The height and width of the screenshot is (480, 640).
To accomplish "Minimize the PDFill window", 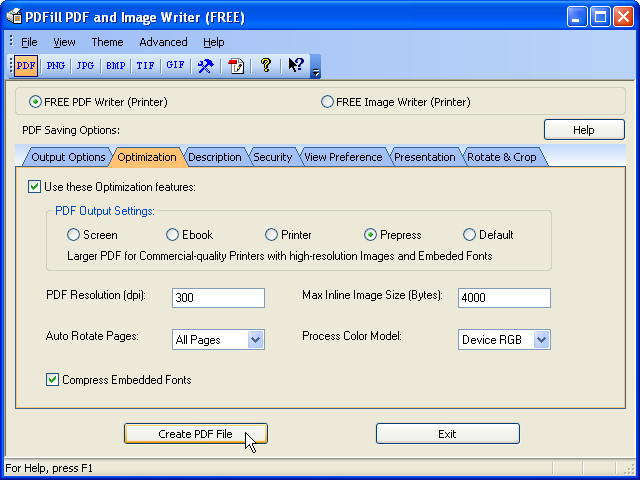I will pyautogui.click(x=577, y=18).
